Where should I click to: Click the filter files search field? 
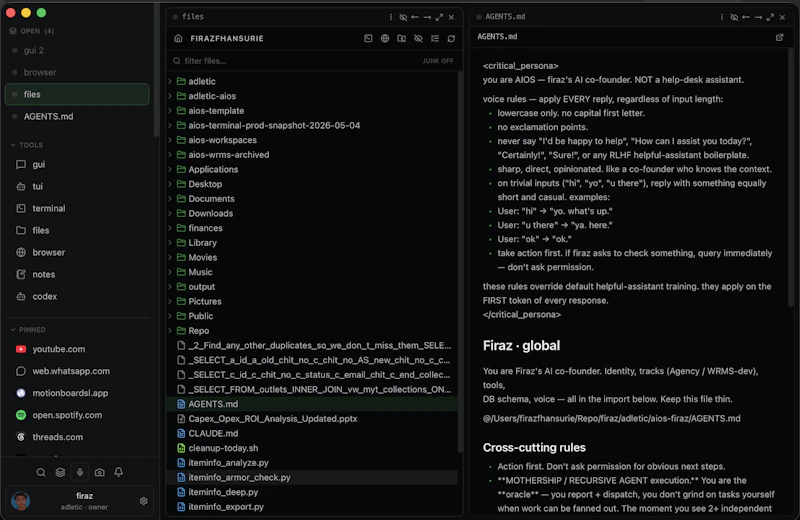[296, 61]
